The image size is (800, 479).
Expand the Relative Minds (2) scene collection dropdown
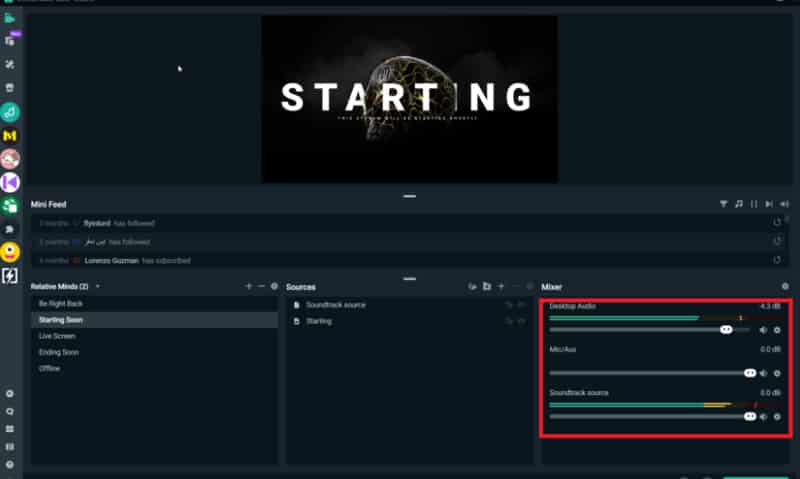[97, 287]
